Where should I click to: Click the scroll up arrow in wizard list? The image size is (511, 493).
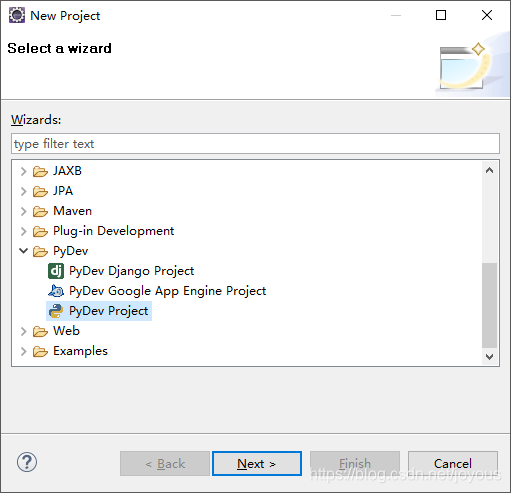[x=489, y=170]
